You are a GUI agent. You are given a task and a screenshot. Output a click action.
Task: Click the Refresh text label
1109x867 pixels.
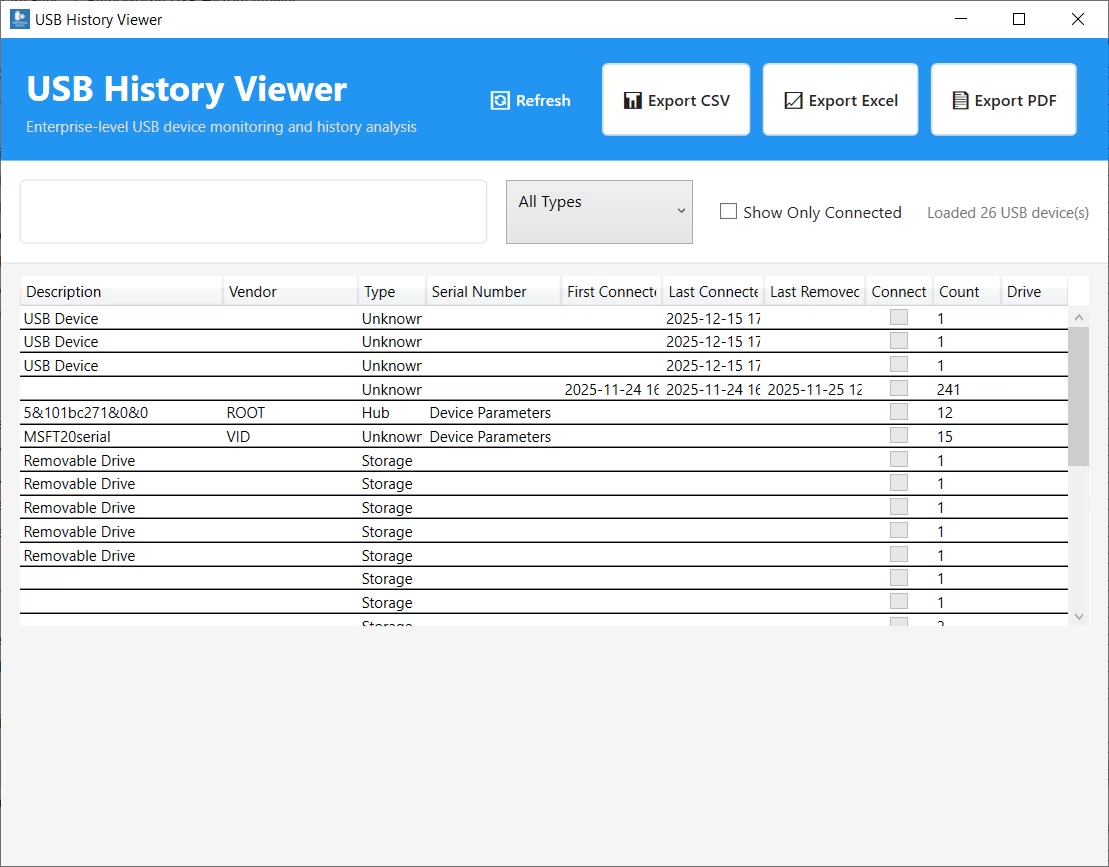543,101
